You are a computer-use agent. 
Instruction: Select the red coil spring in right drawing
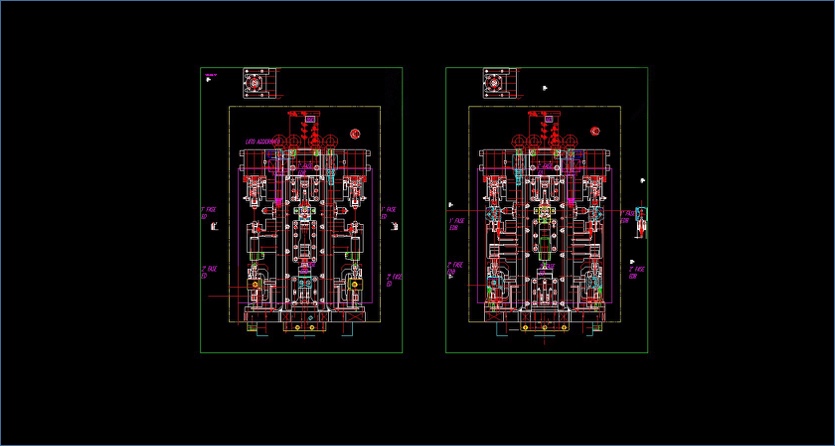(x=550, y=129)
